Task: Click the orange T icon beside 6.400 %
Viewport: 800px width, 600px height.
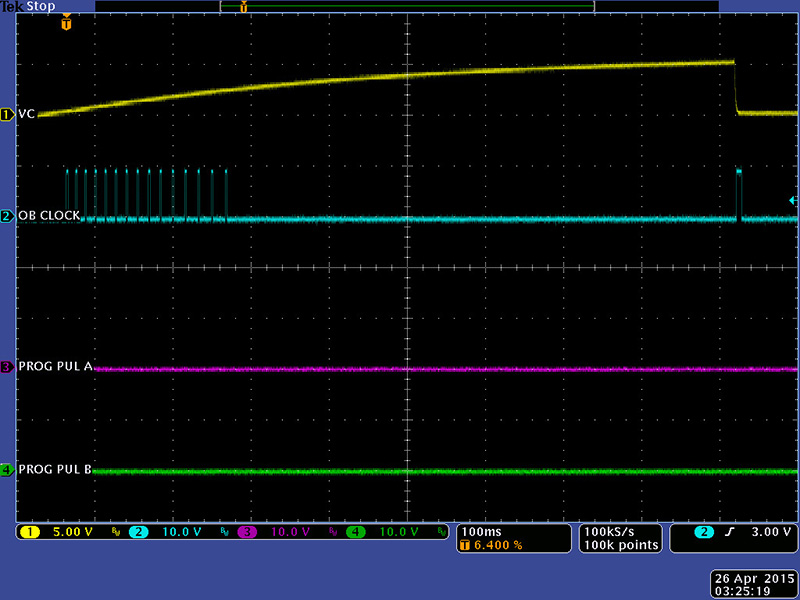Action: (466, 546)
